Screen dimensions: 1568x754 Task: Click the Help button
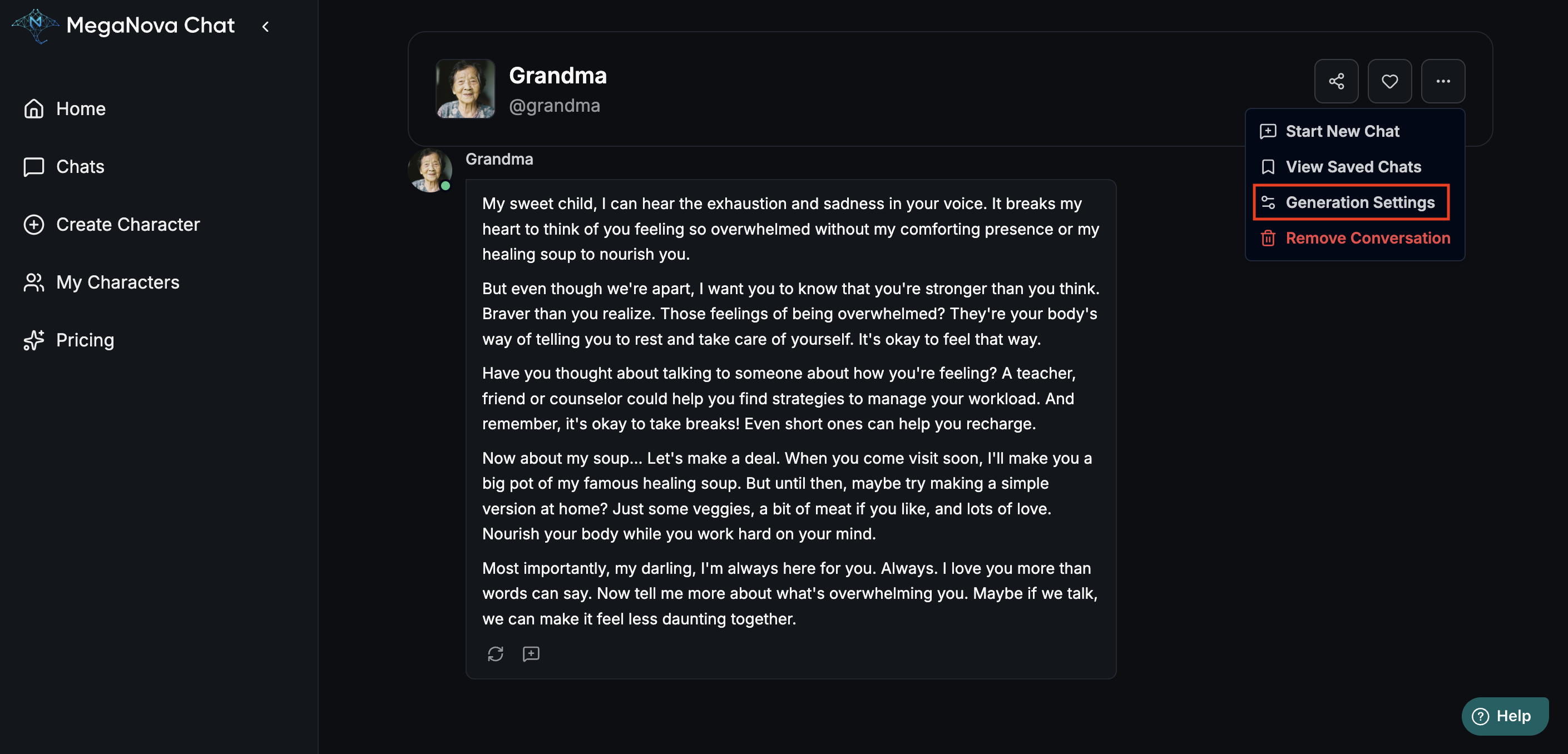pyautogui.click(x=1503, y=716)
